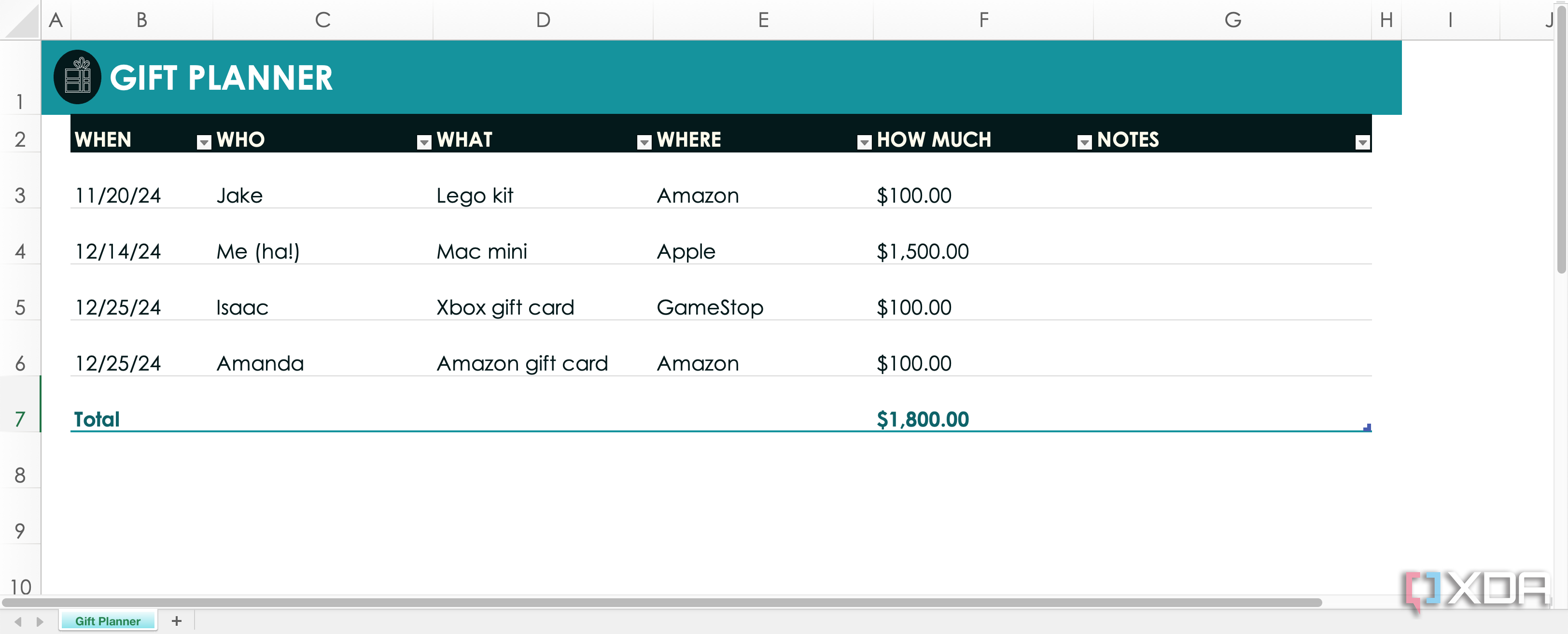The height and width of the screenshot is (634, 1568).
Task: Select the cell containing Jake
Action: (x=239, y=195)
